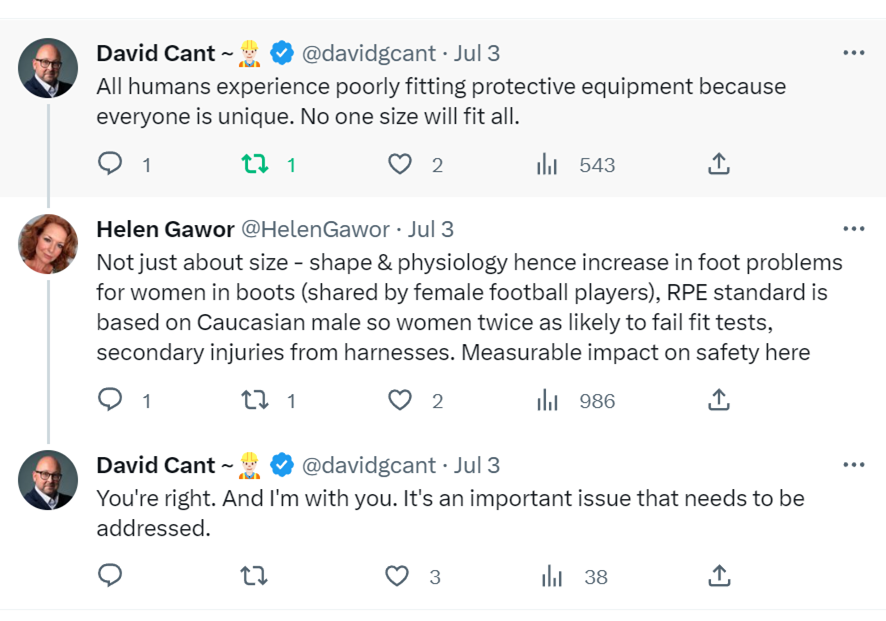Click the Jul 3 timestamp on Helen's tweet
886x621 pixels.
pos(432,228)
